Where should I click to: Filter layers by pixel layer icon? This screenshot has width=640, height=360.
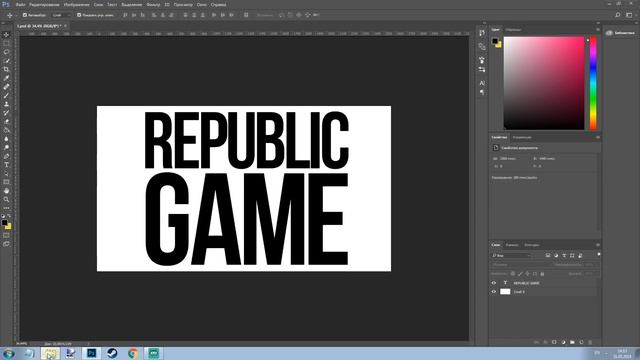pyautogui.click(x=548, y=256)
